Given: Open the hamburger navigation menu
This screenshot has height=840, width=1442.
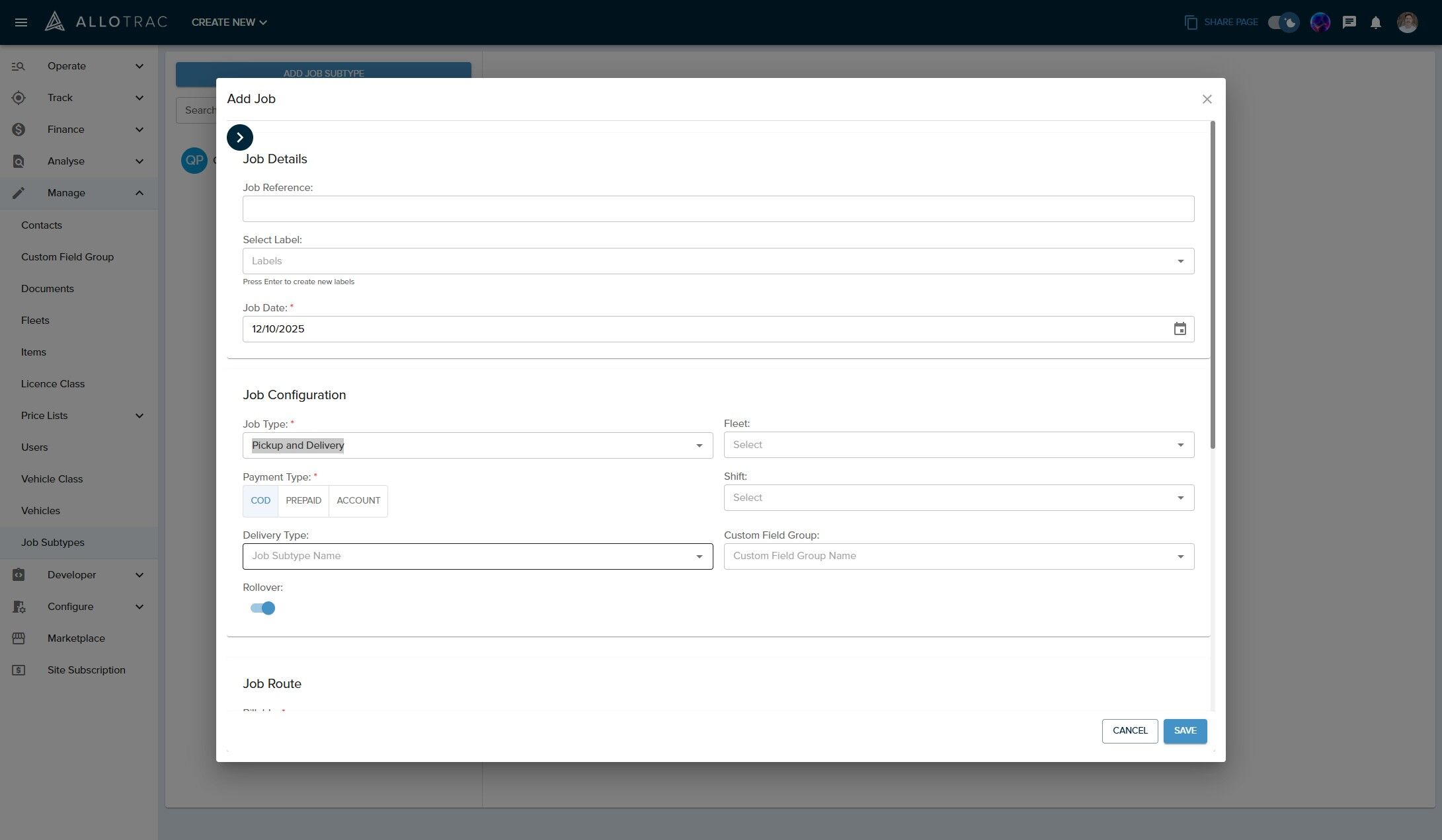Looking at the screenshot, I should pos(20,22).
